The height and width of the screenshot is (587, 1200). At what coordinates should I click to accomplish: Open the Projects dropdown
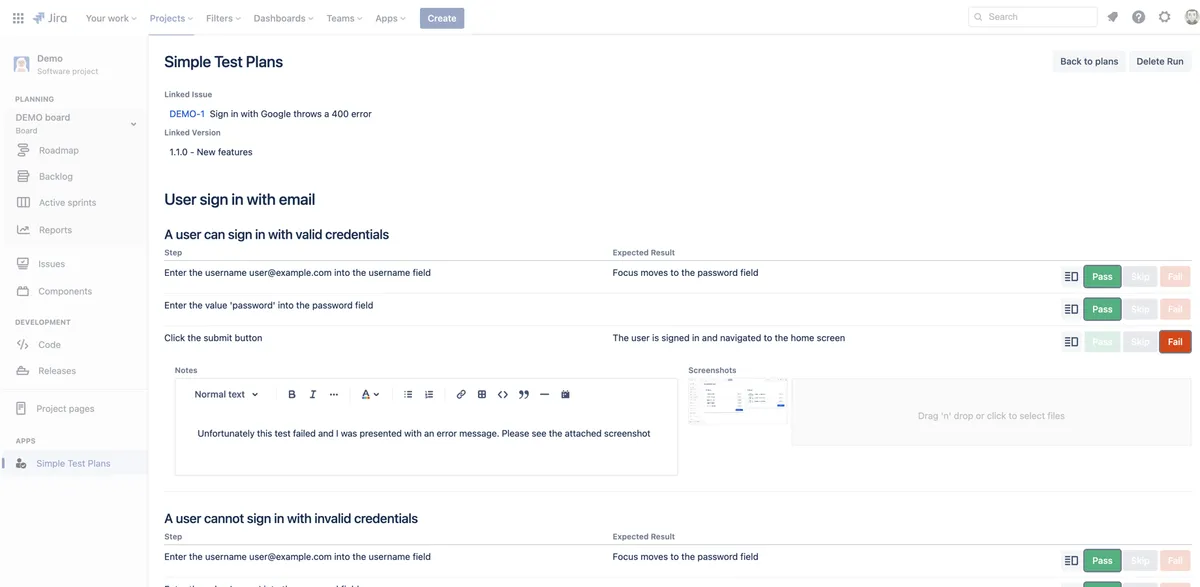click(x=171, y=18)
